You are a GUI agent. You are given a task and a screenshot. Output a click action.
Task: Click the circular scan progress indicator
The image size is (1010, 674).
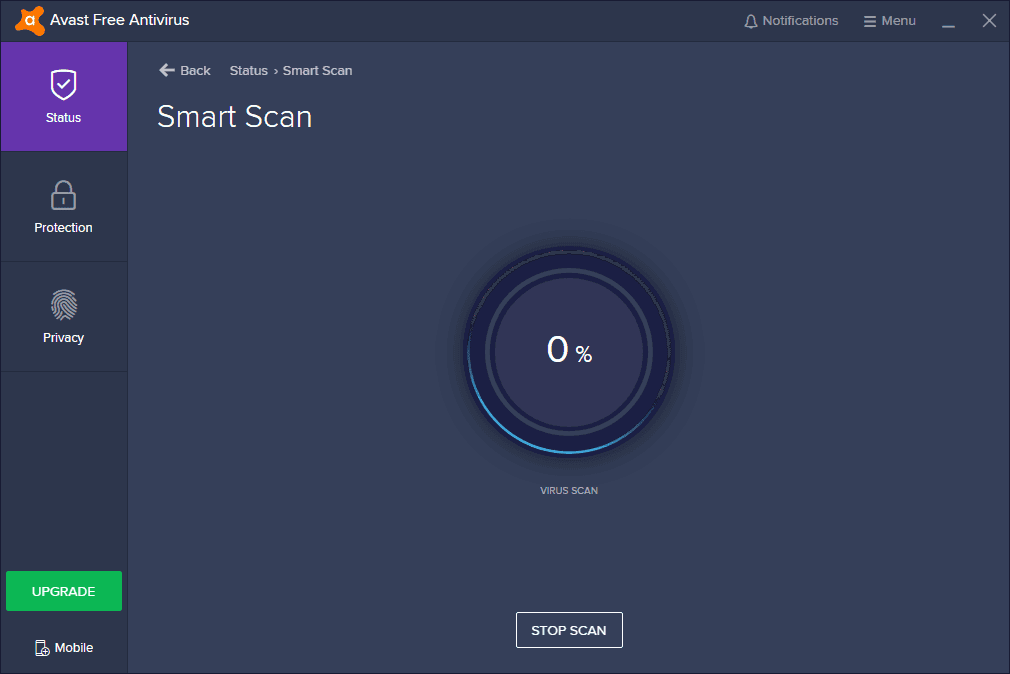click(x=569, y=350)
